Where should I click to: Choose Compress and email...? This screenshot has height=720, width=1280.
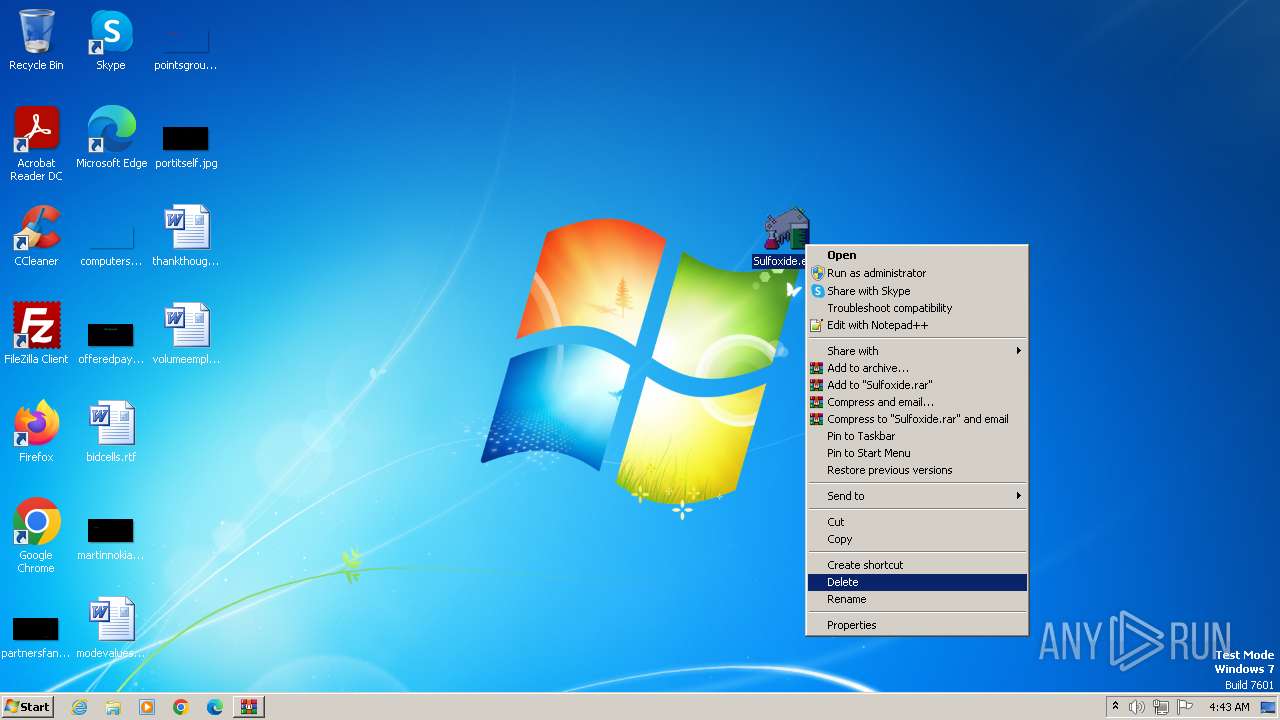(x=917, y=402)
